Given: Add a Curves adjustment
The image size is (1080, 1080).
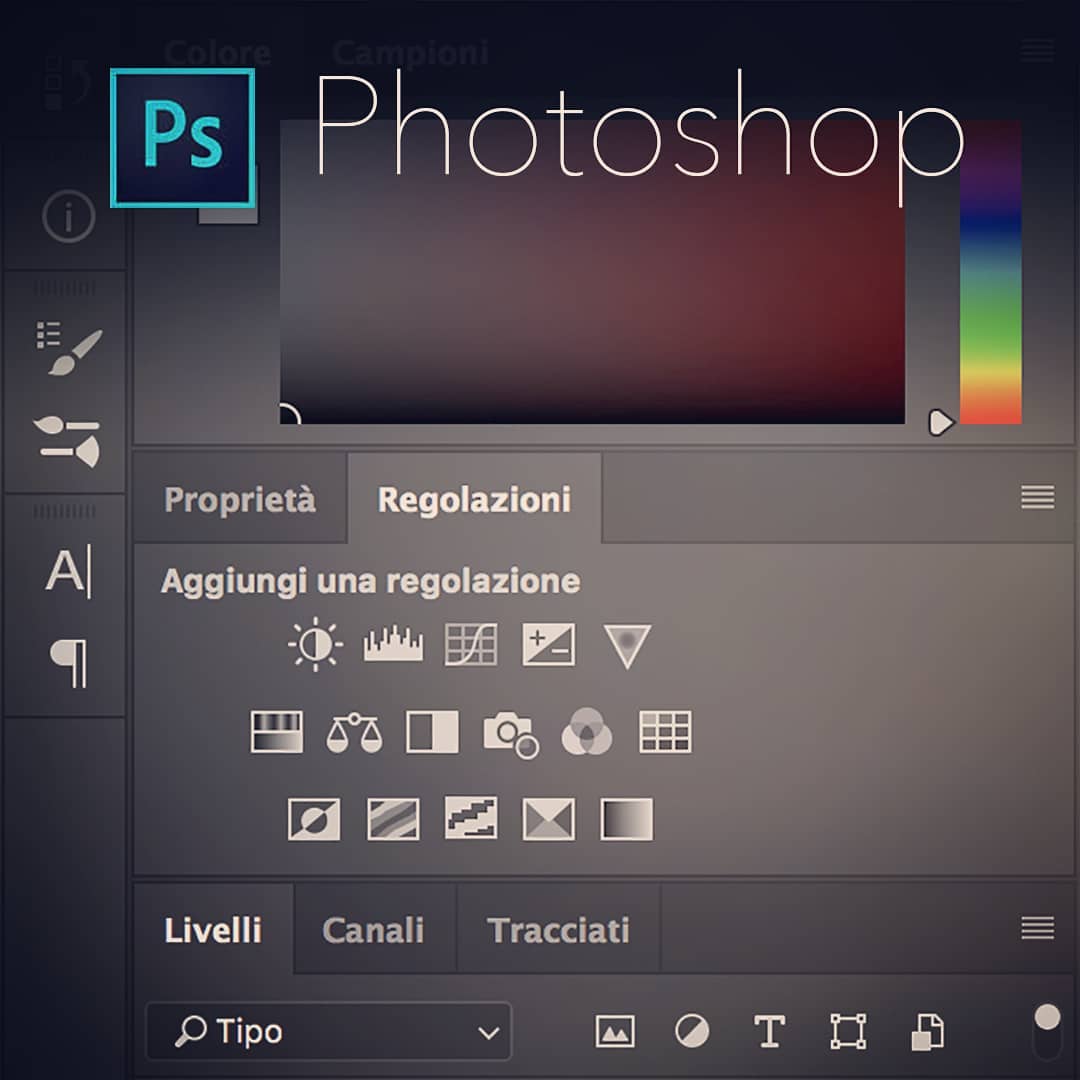Looking at the screenshot, I should tap(470, 643).
